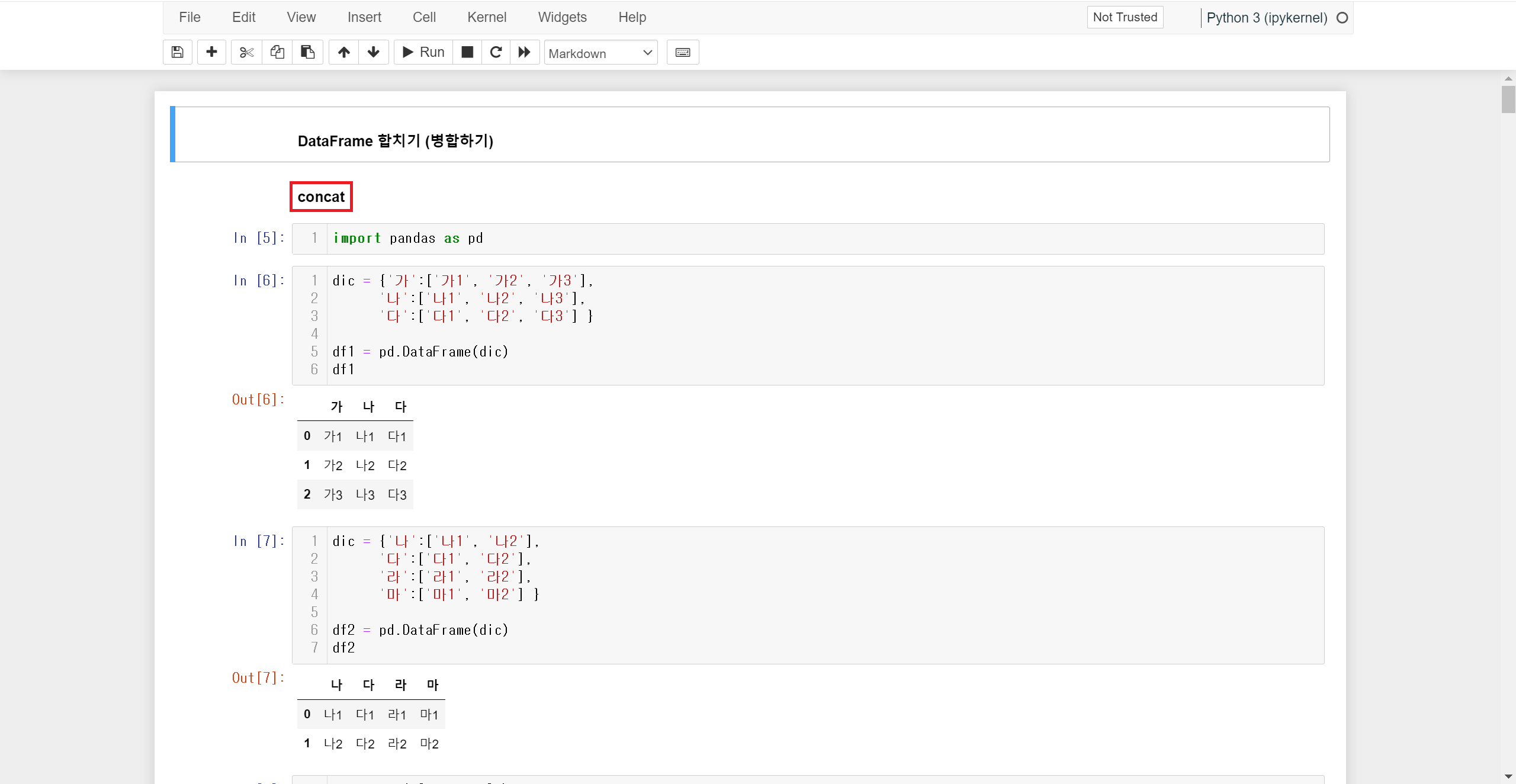Click the scrollbar down arrow
The width and height of the screenshot is (1516, 784).
pos(1508,776)
